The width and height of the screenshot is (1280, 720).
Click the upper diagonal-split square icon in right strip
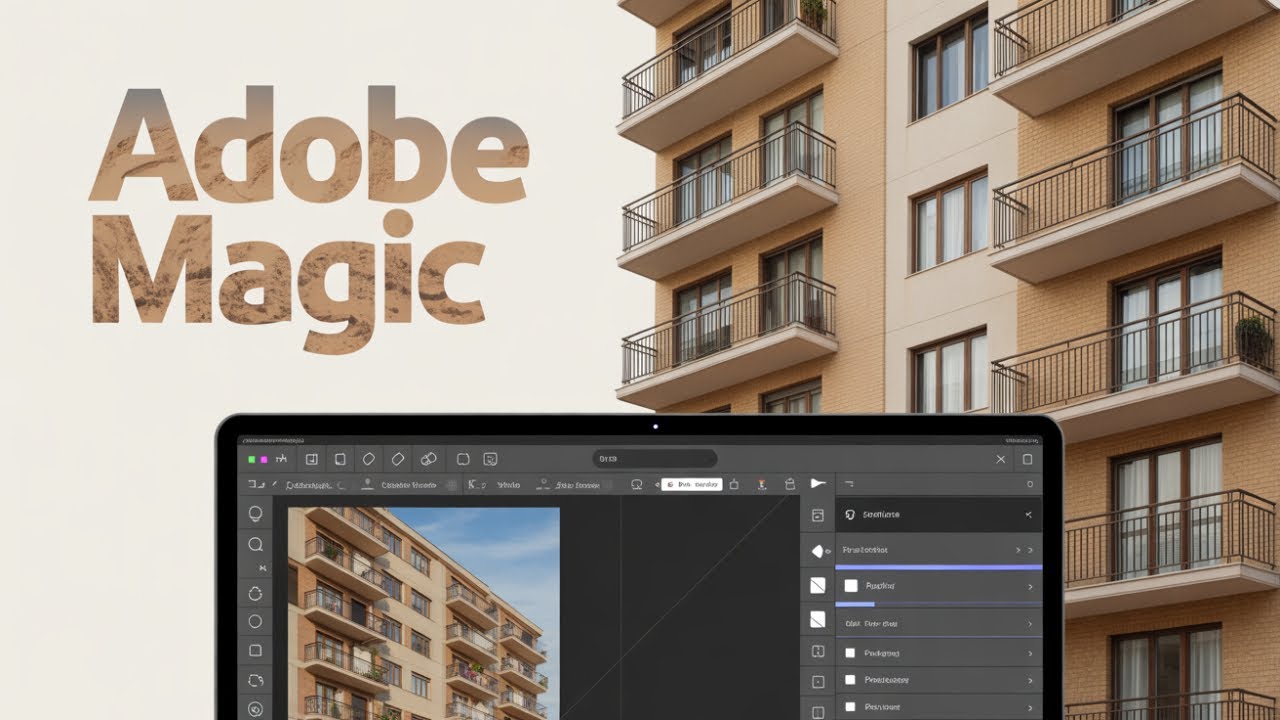[x=818, y=585]
